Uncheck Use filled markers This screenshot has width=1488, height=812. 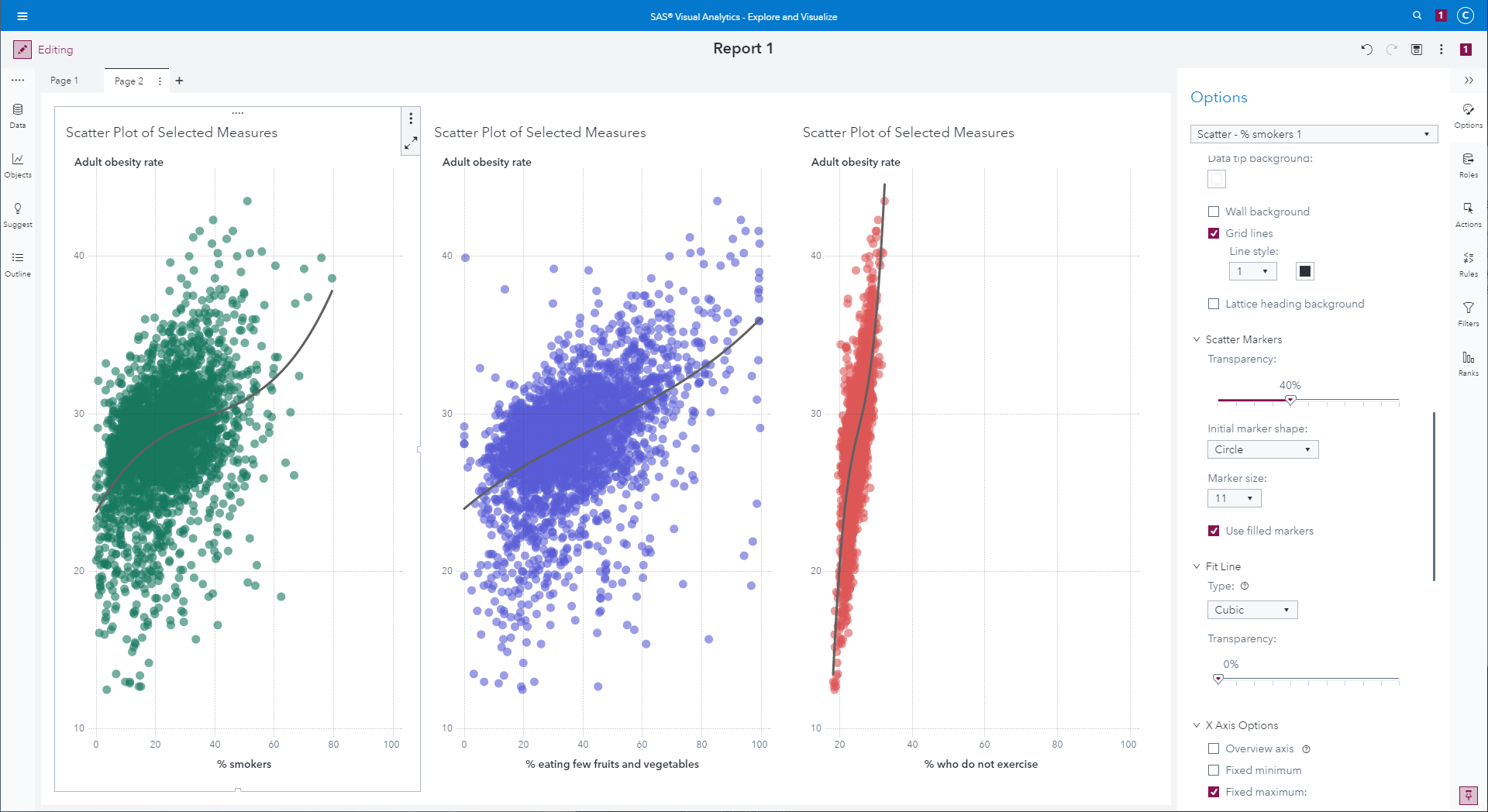tap(1214, 531)
